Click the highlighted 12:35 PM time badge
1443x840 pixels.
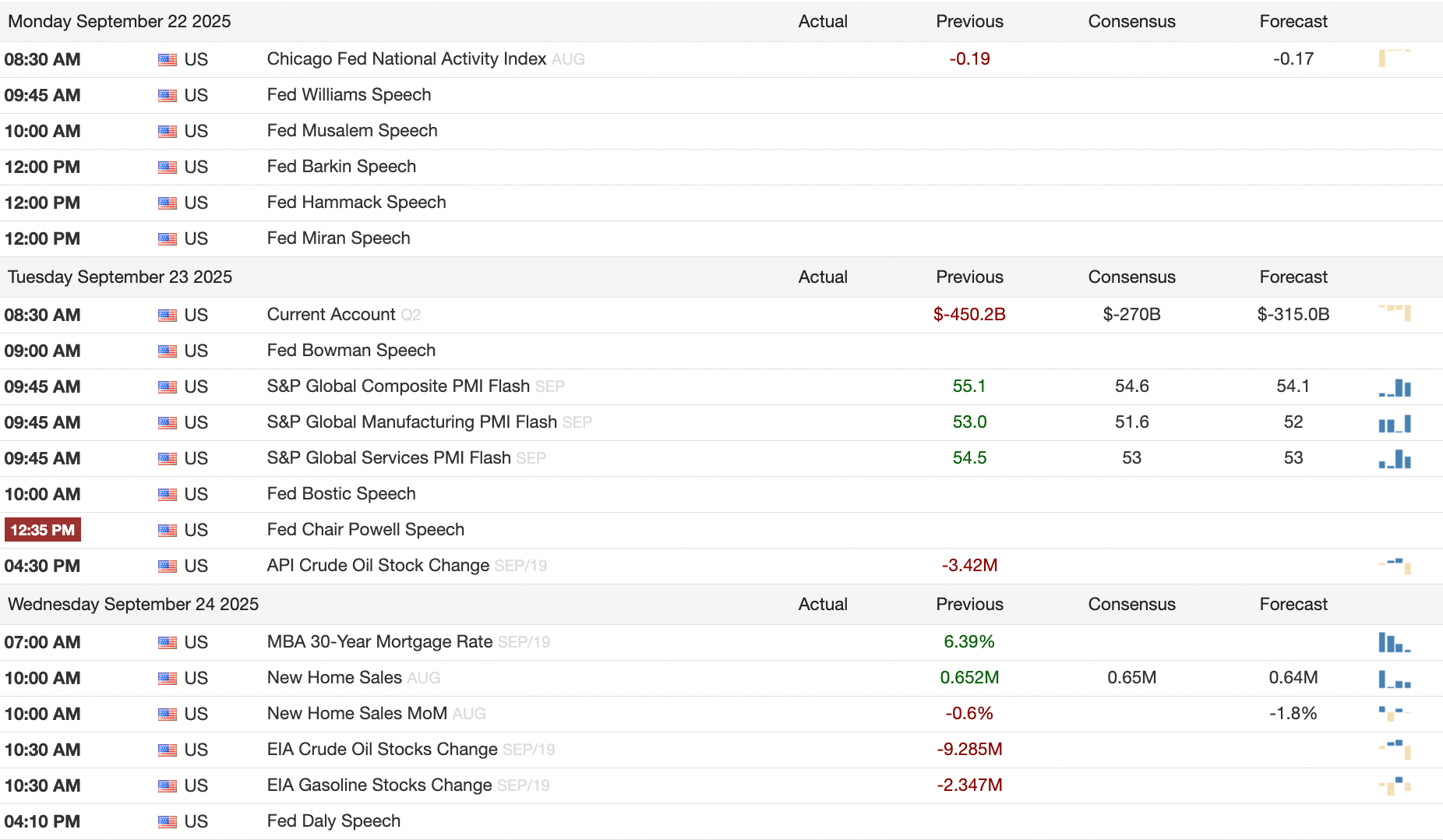pos(43,530)
